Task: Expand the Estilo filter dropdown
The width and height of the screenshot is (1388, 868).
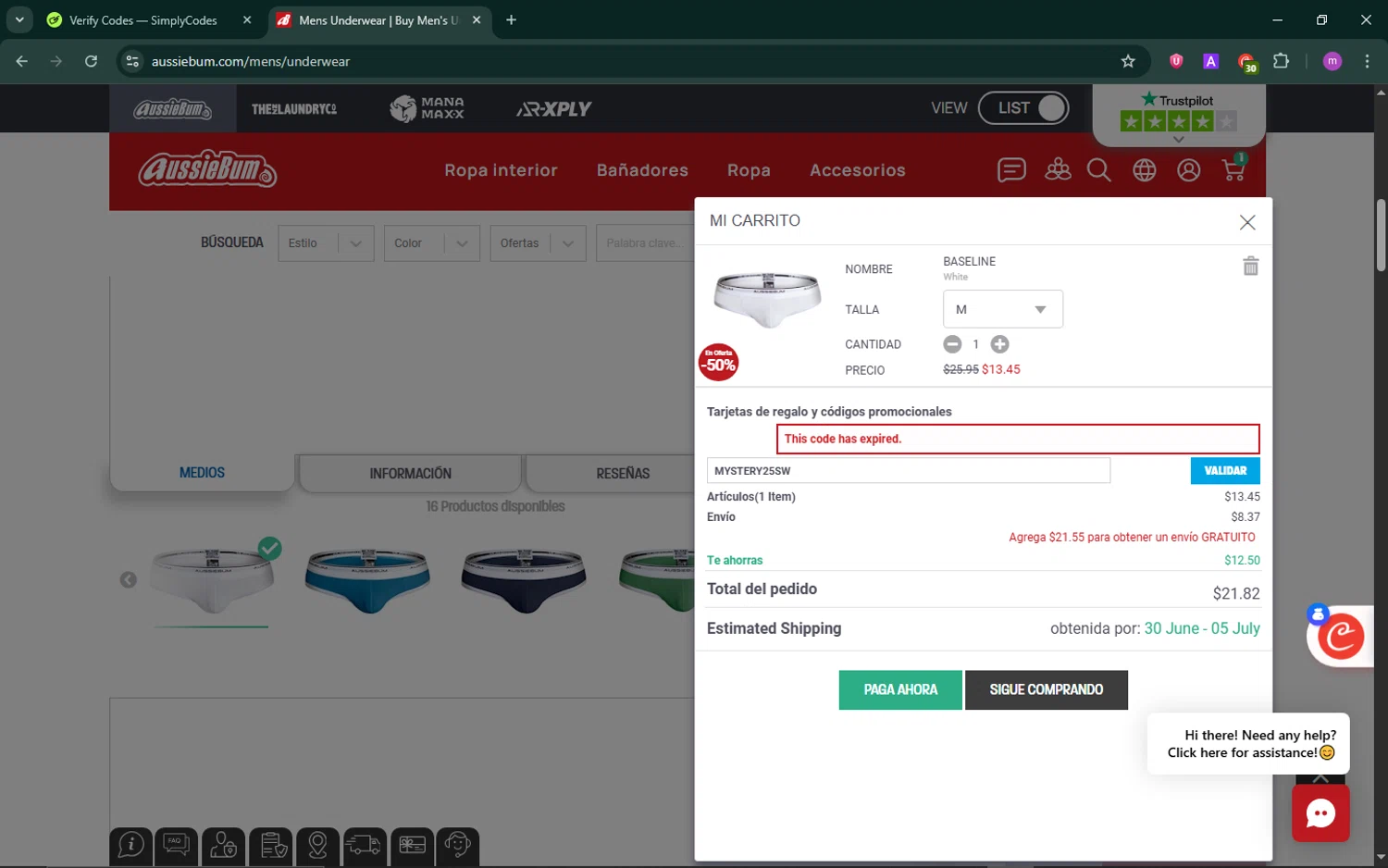Action: 326,243
